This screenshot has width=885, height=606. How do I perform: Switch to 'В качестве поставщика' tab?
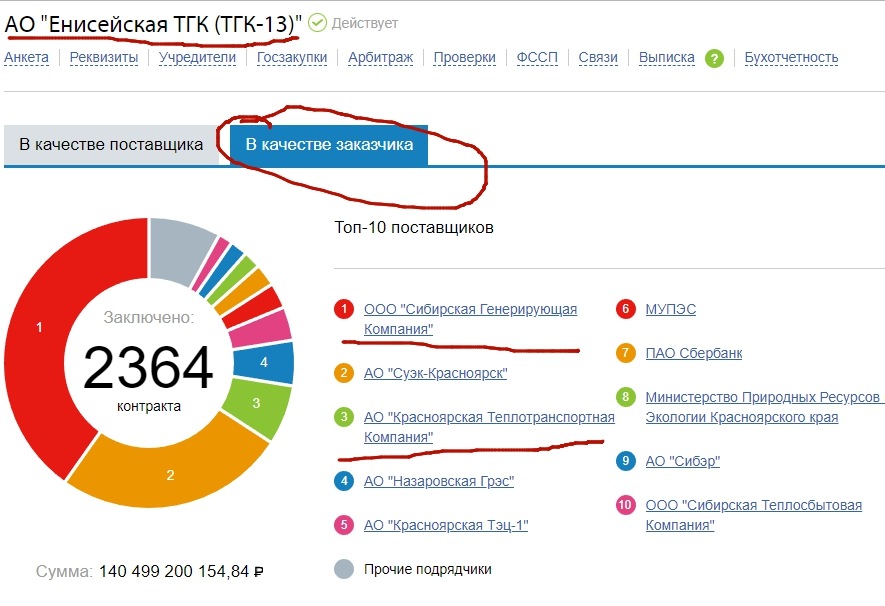[111, 145]
